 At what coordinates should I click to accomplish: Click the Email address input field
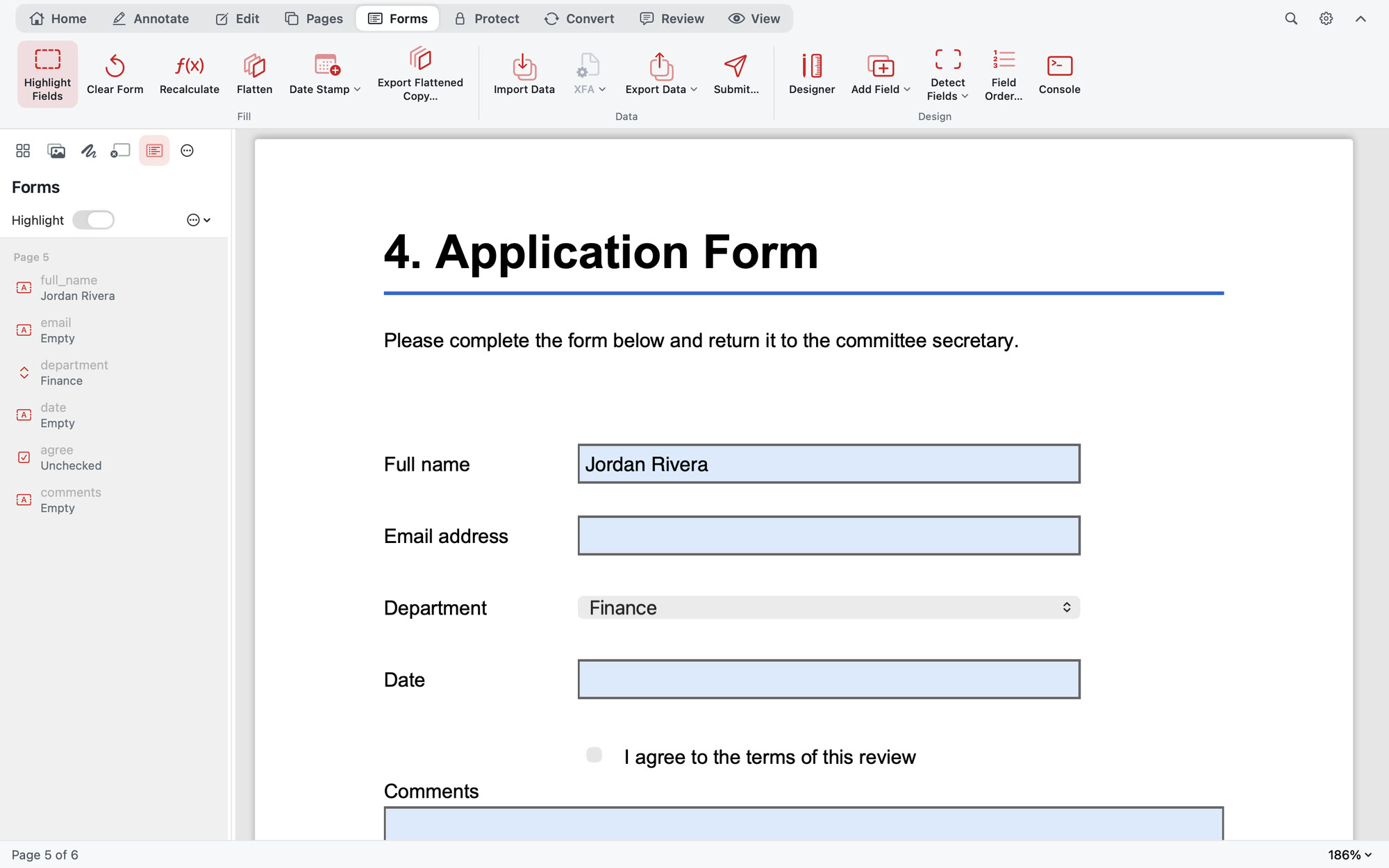click(x=829, y=535)
